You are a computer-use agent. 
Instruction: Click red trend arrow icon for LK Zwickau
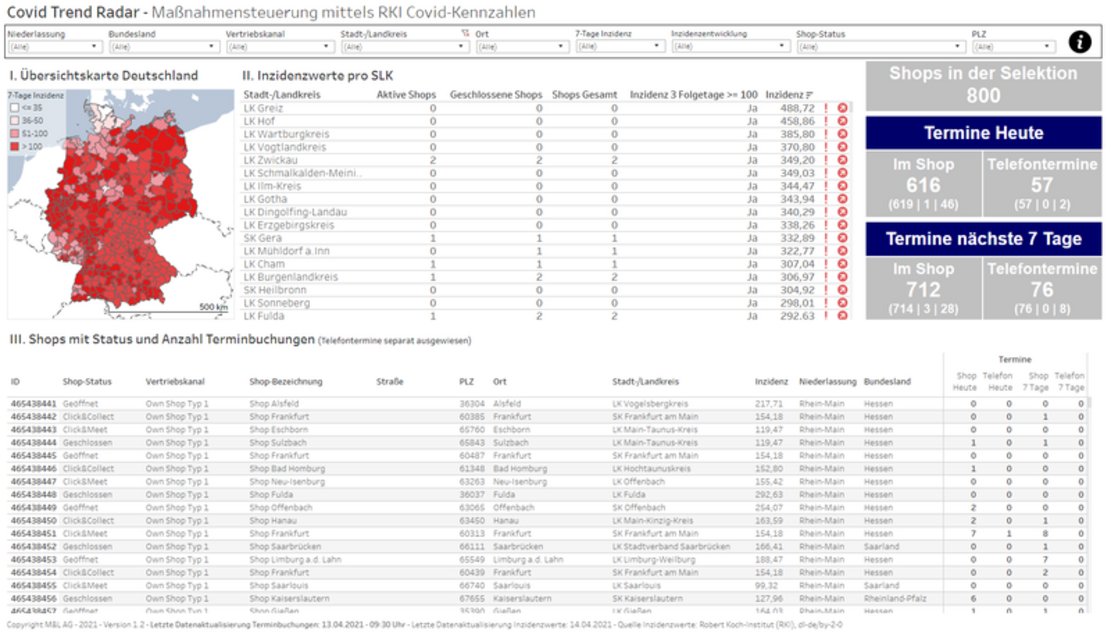click(842, 160)
